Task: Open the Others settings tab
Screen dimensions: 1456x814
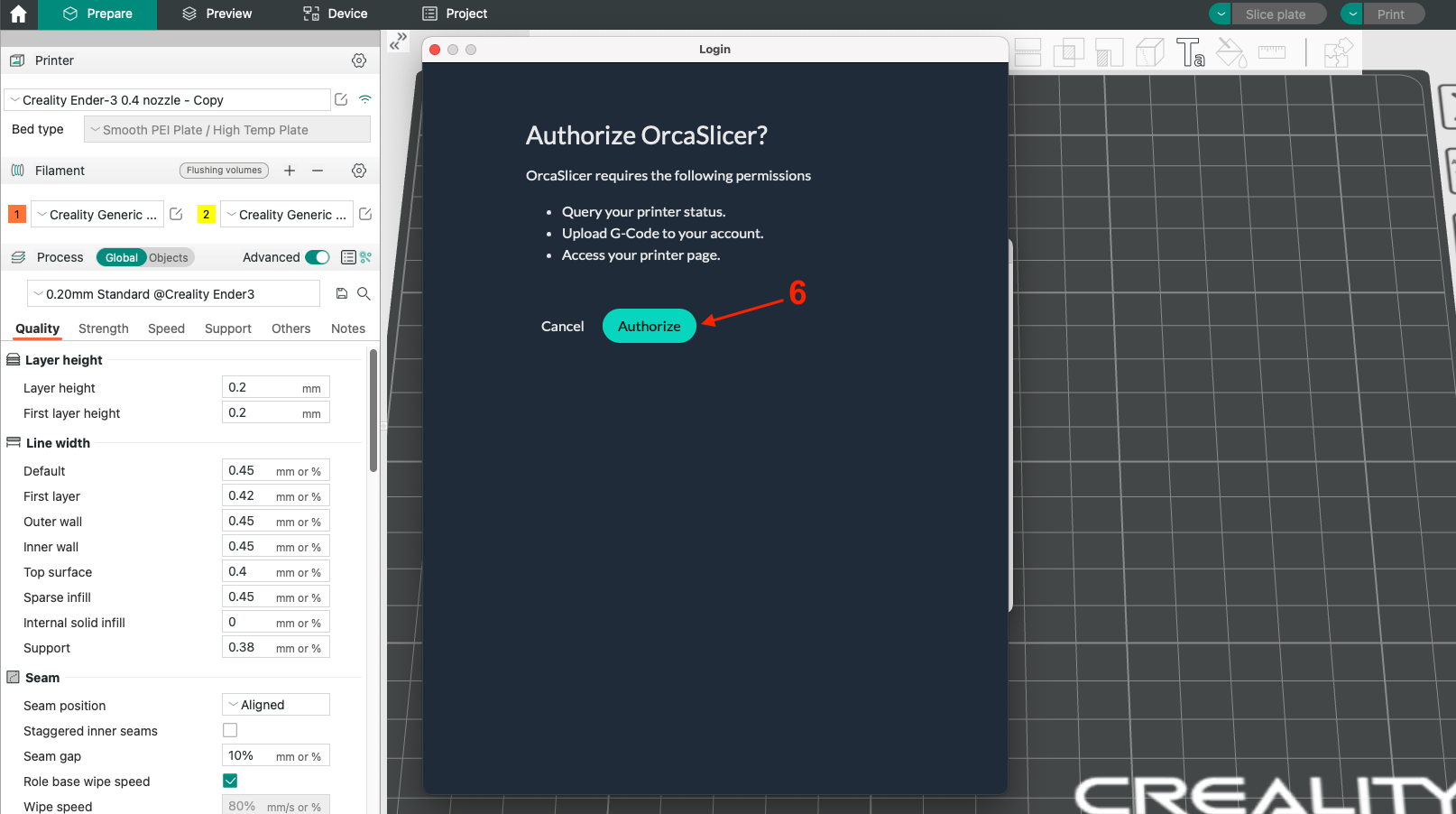Action: (291, 328)
